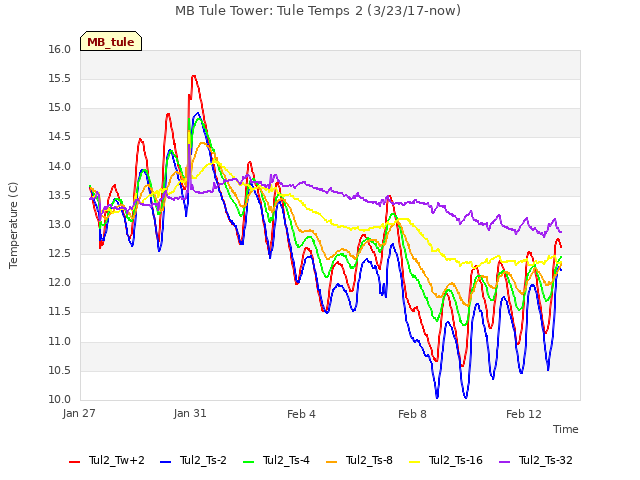Select the Tul2_Ts-32 legend label
Image resolution: width=640 pixels, height=480 pixels.
tap(546, 460)
